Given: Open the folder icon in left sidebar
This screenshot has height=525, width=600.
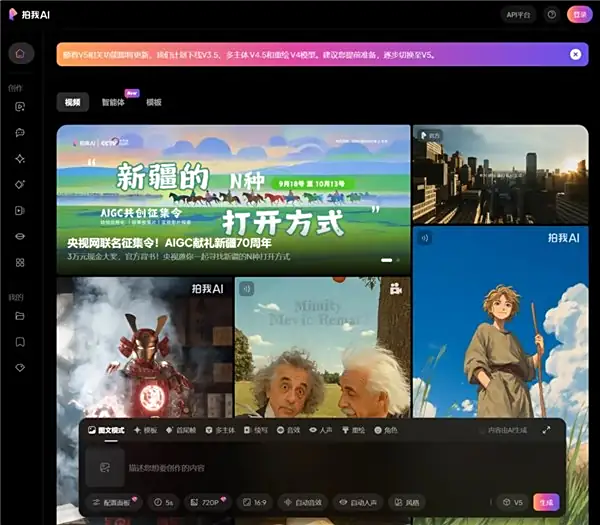Looking at the screenshot, I should point(20,316).
